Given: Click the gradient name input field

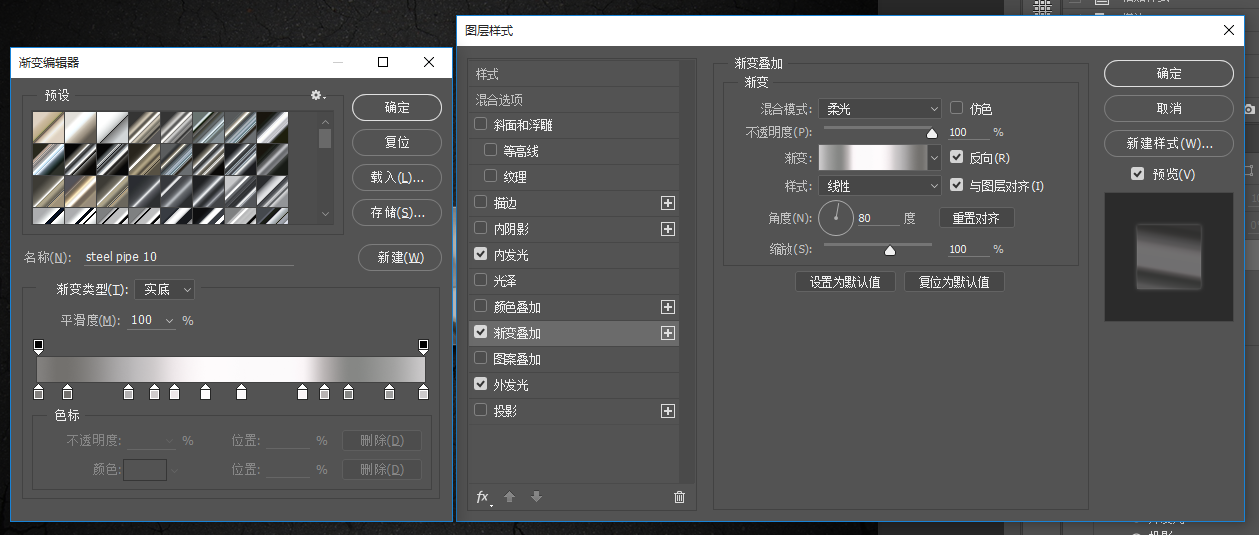Looking at the screenshot, I should (x=188, y=257).
